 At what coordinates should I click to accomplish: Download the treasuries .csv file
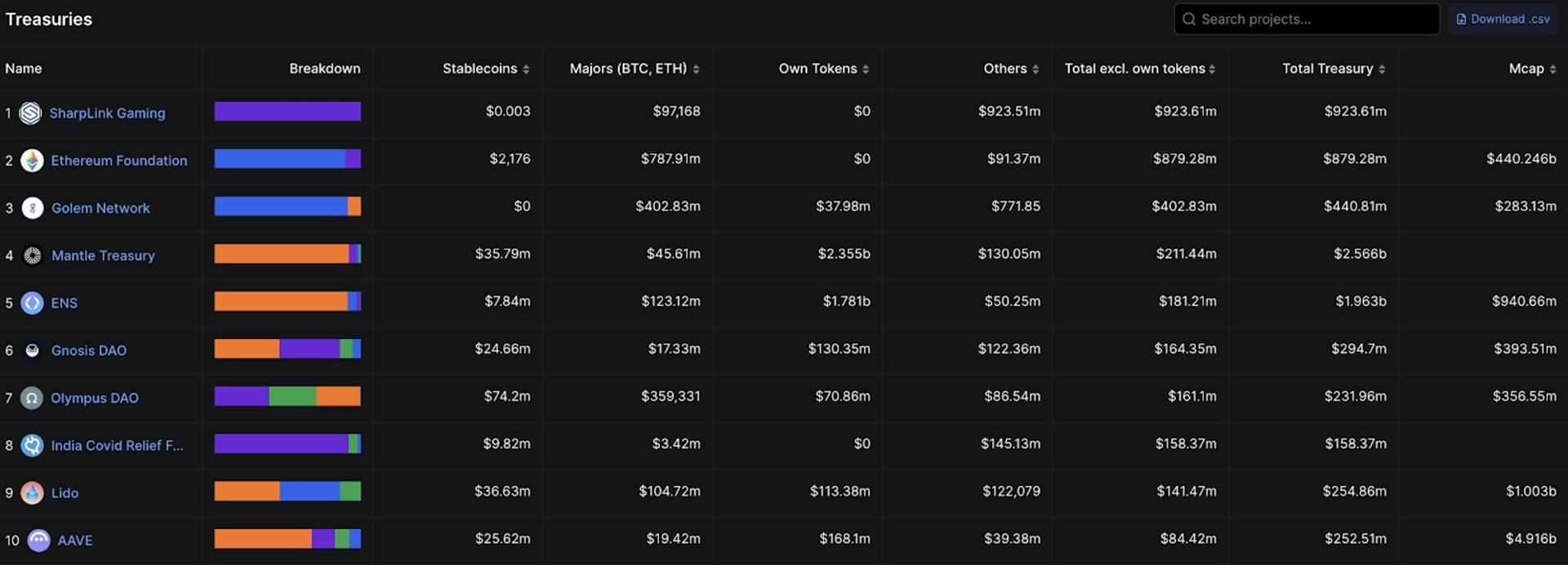point(1503,19)
